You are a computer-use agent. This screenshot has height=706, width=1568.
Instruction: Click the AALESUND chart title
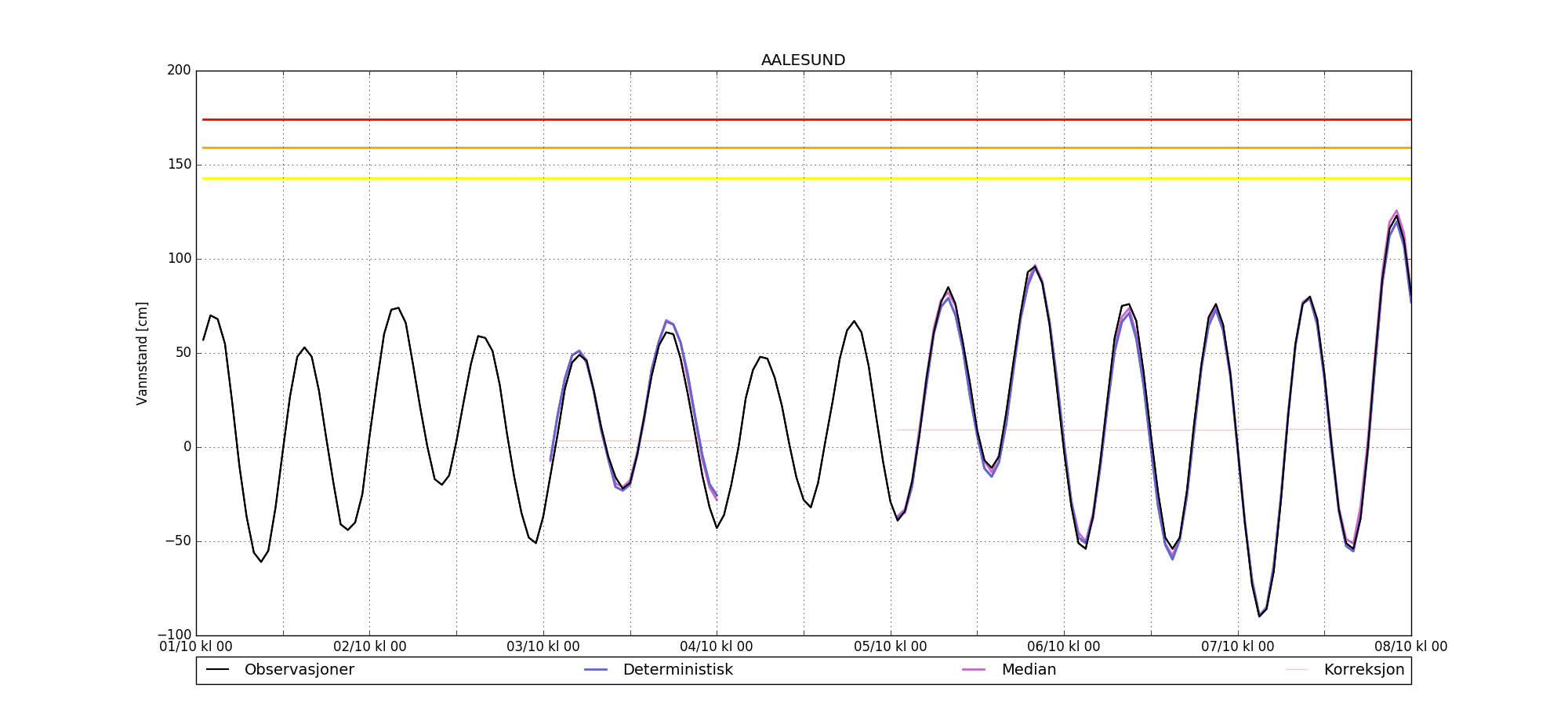click(803, 60)
